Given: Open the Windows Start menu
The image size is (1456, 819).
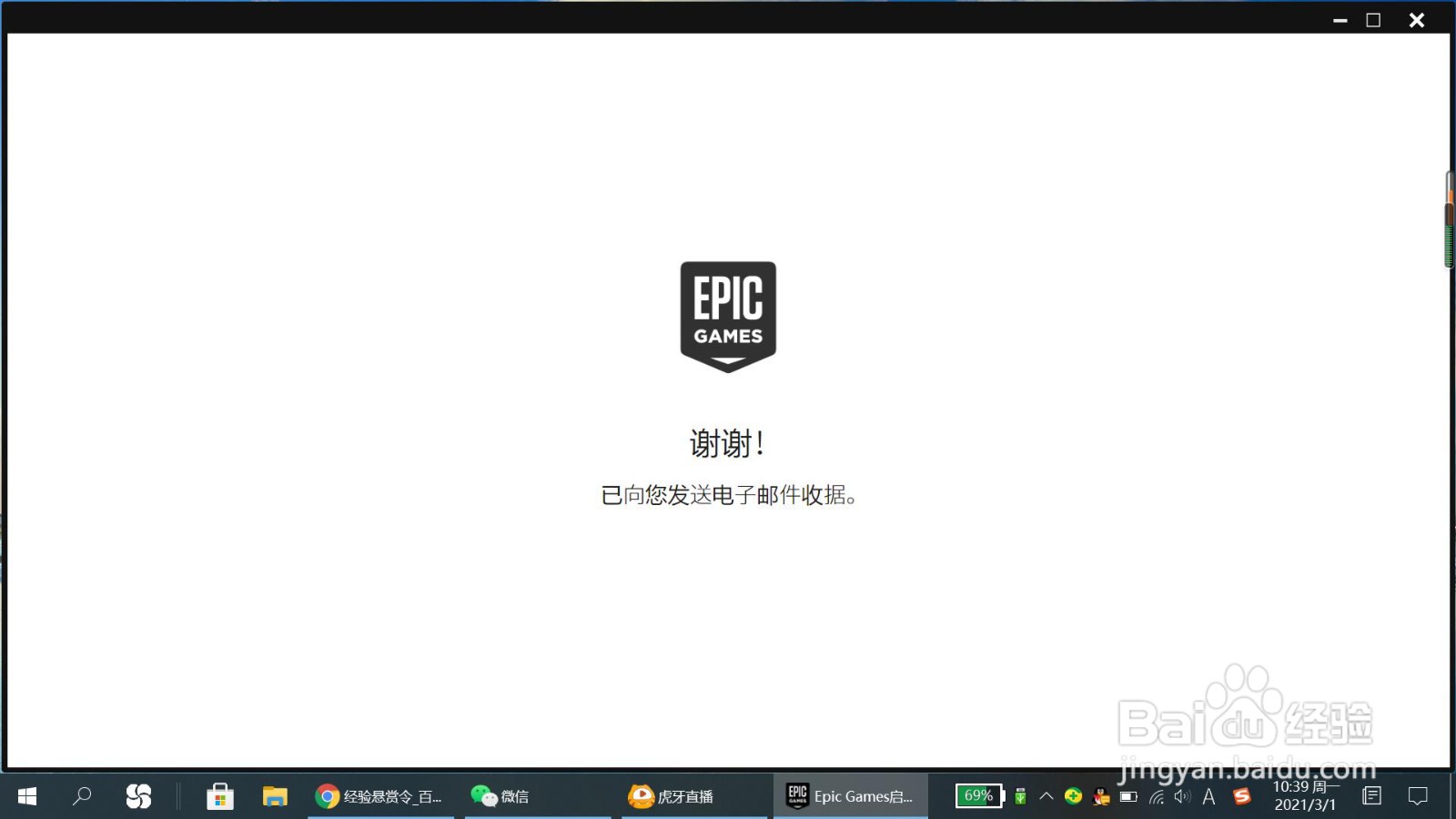Looking at the screenshot, I should (27, 796).
